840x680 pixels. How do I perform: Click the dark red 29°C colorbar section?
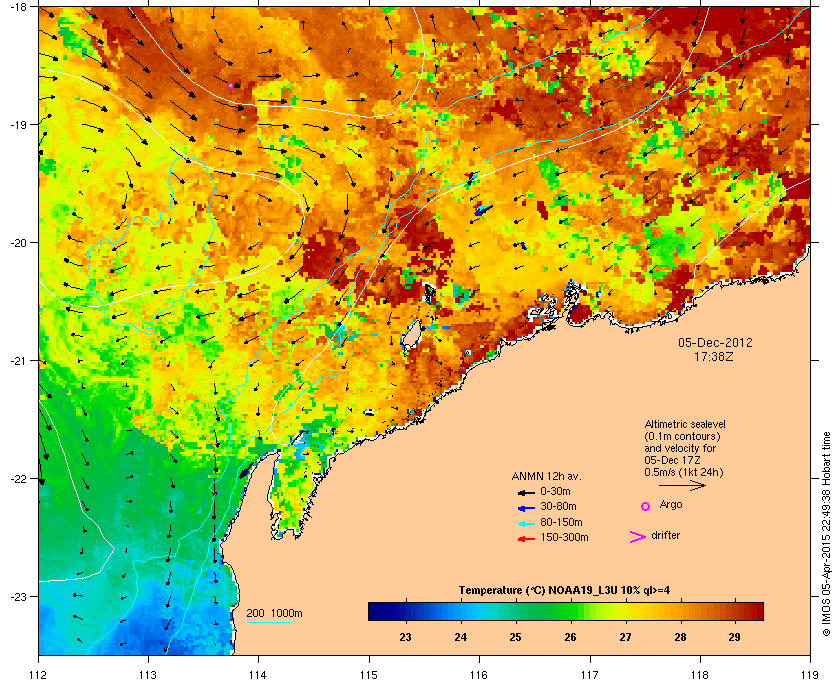click(735, 611)
